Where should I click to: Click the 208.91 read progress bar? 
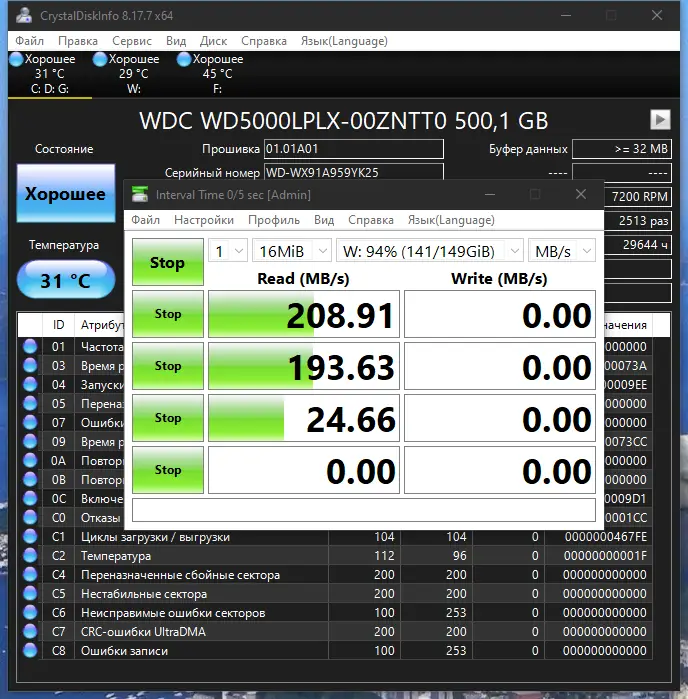click(304, 314)
